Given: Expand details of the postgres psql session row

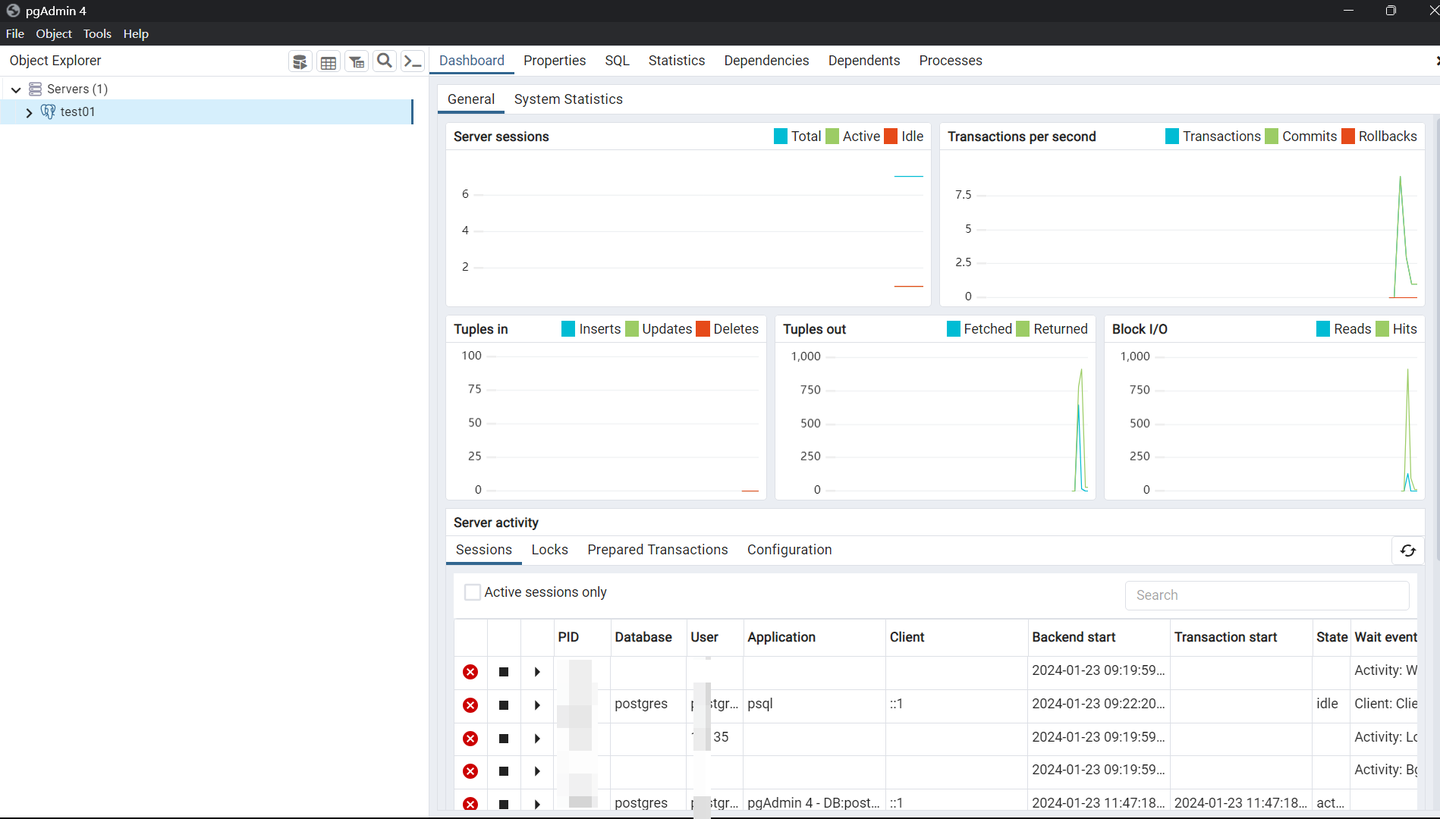Looking at the screenshot, I should coord(537,705).
